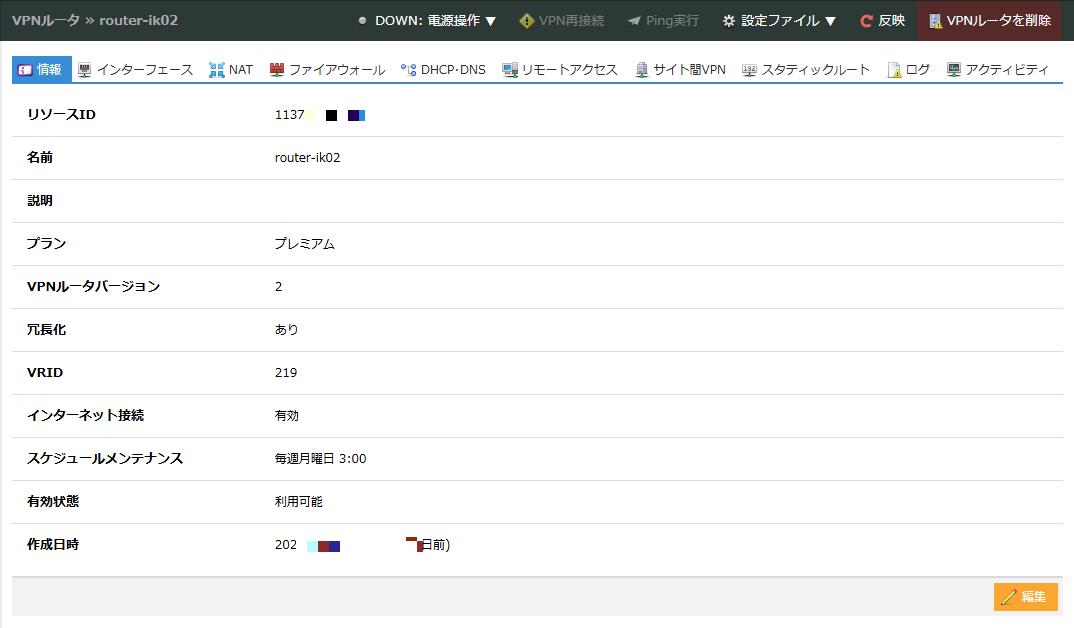This screenshot has height=628, width=1074.
Task: Click the pencil icon on 編集 button
Action: pyautogui.click(x=1008, y=597)
